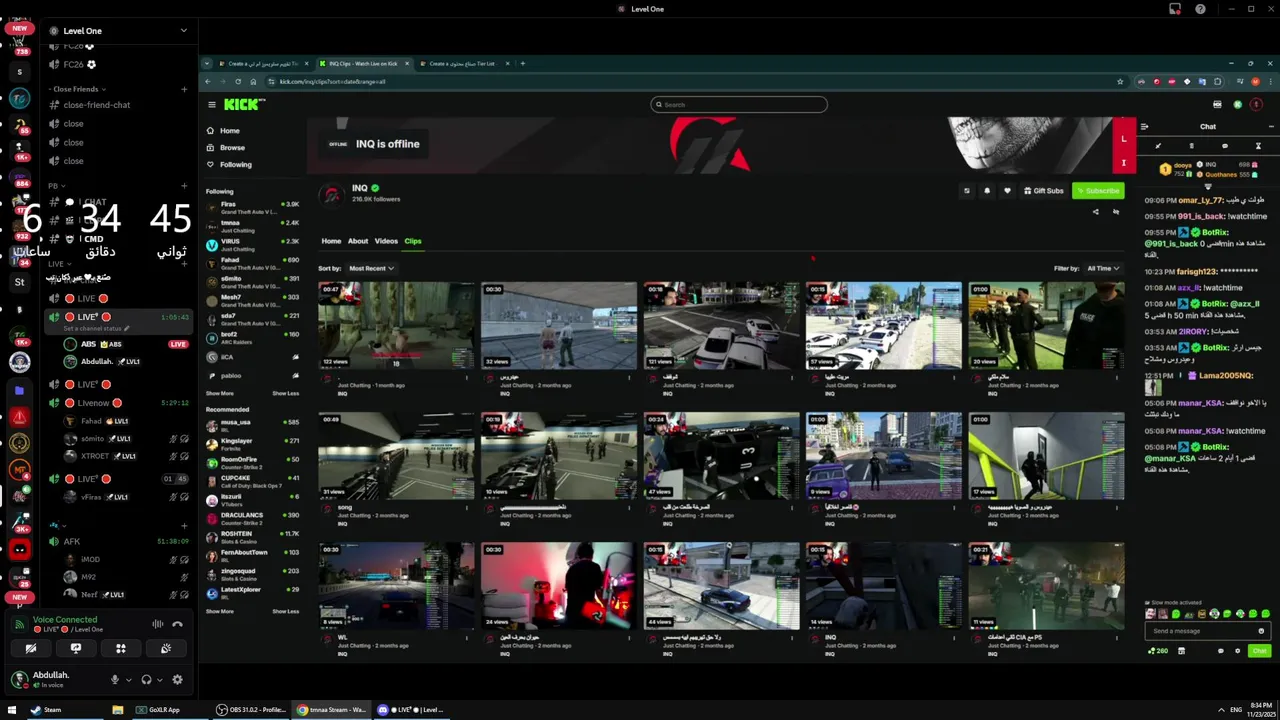Disconnect from Discord voice channel
The width and height of the screenshot is (1280, 720).
click(x=177, y=624)
